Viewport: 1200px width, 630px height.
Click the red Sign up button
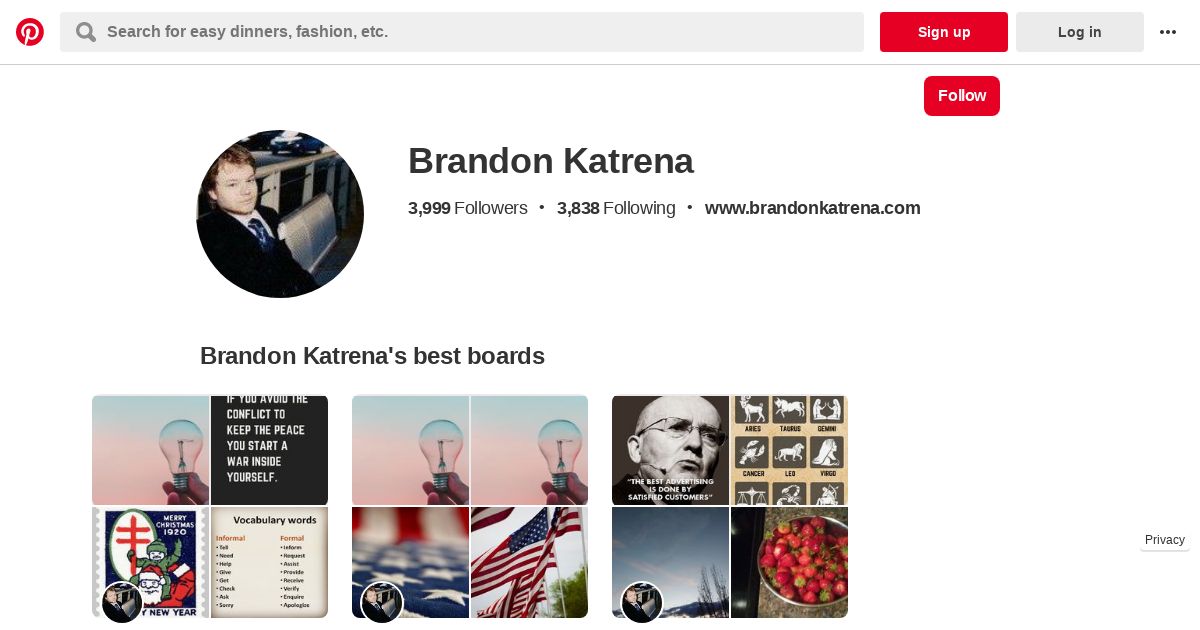coord(944,32)
